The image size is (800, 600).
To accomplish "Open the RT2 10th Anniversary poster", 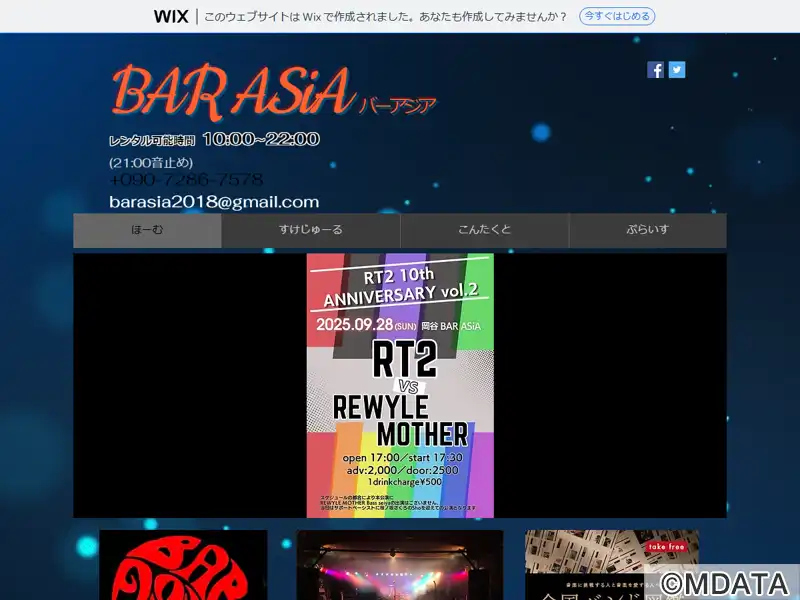I will 400,385.
